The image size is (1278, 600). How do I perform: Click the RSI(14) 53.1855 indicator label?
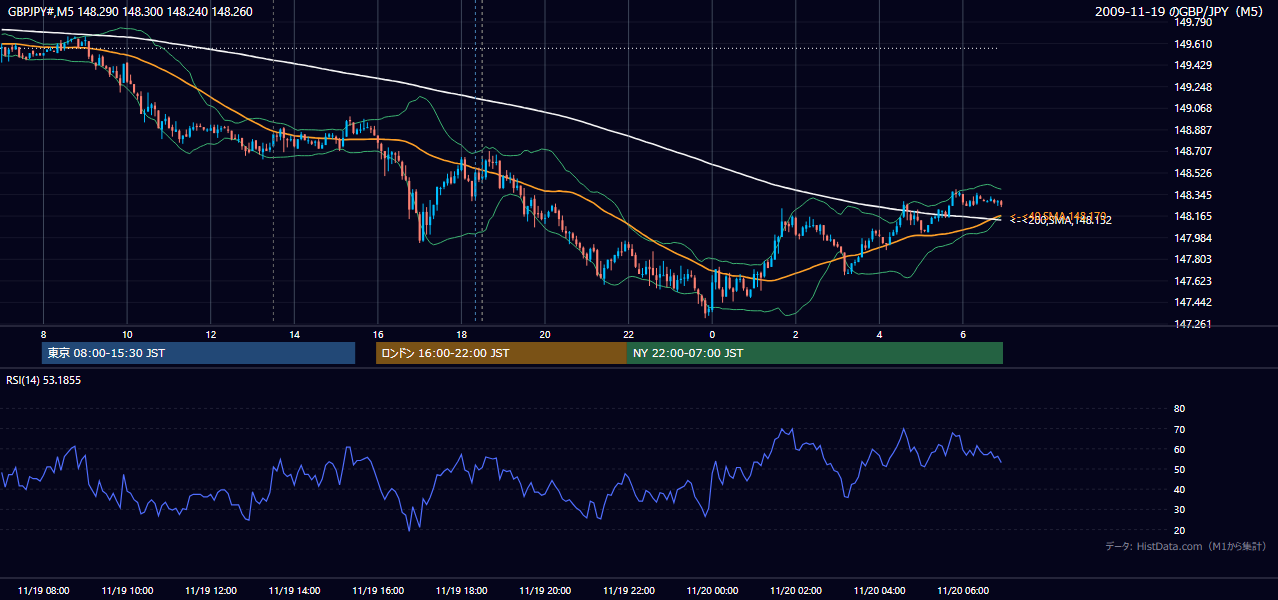(44, 380)
